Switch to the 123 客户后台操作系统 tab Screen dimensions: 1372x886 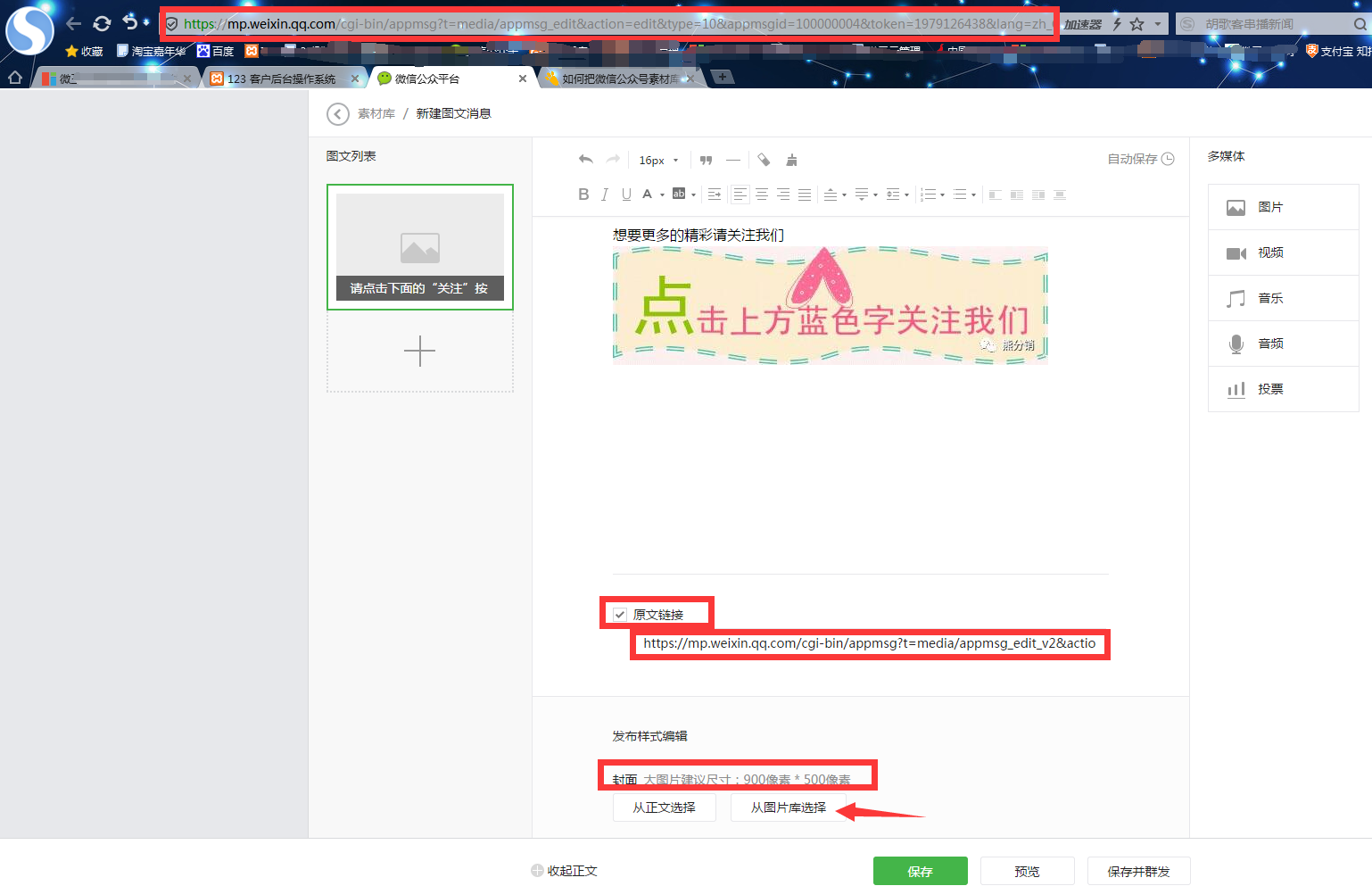[x=281, y=79]
